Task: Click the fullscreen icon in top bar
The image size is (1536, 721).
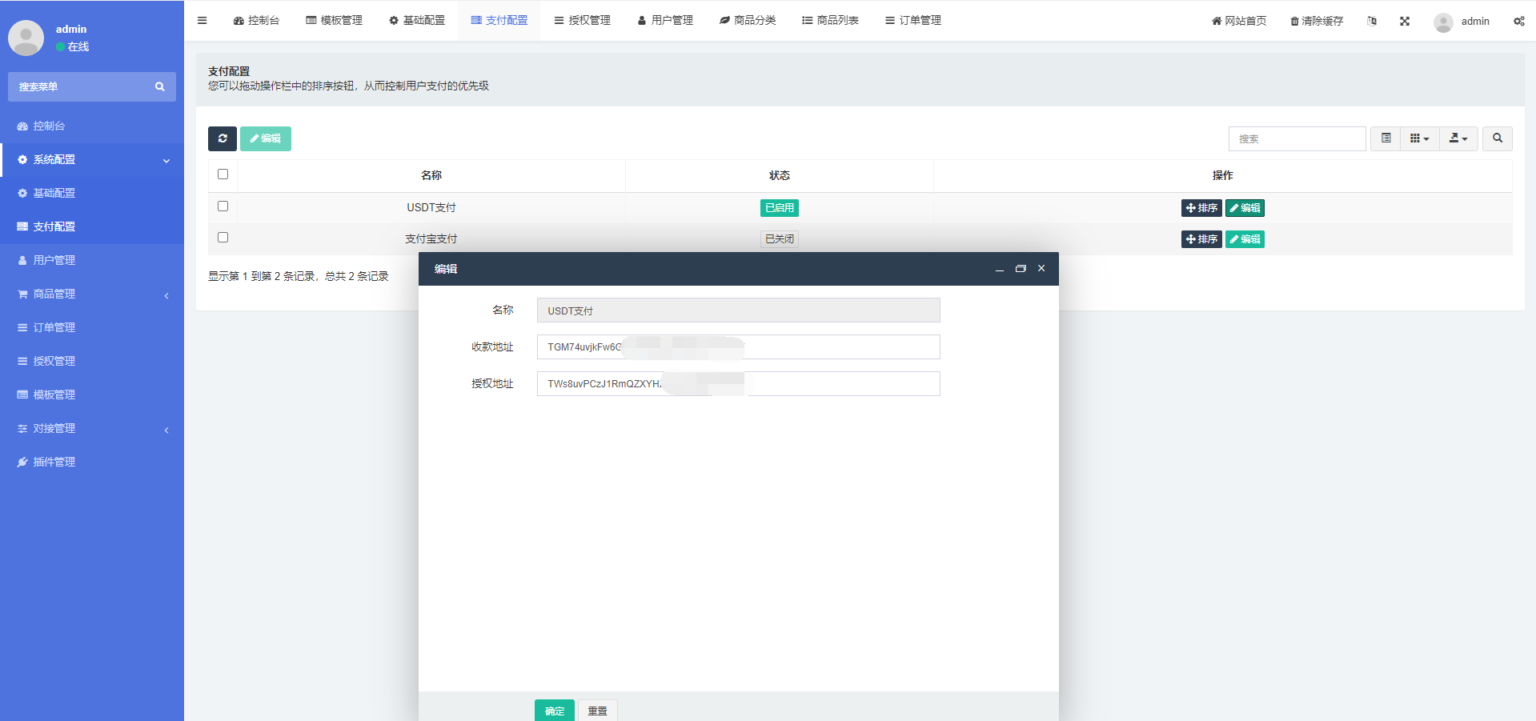Action: pos(1404,21)
